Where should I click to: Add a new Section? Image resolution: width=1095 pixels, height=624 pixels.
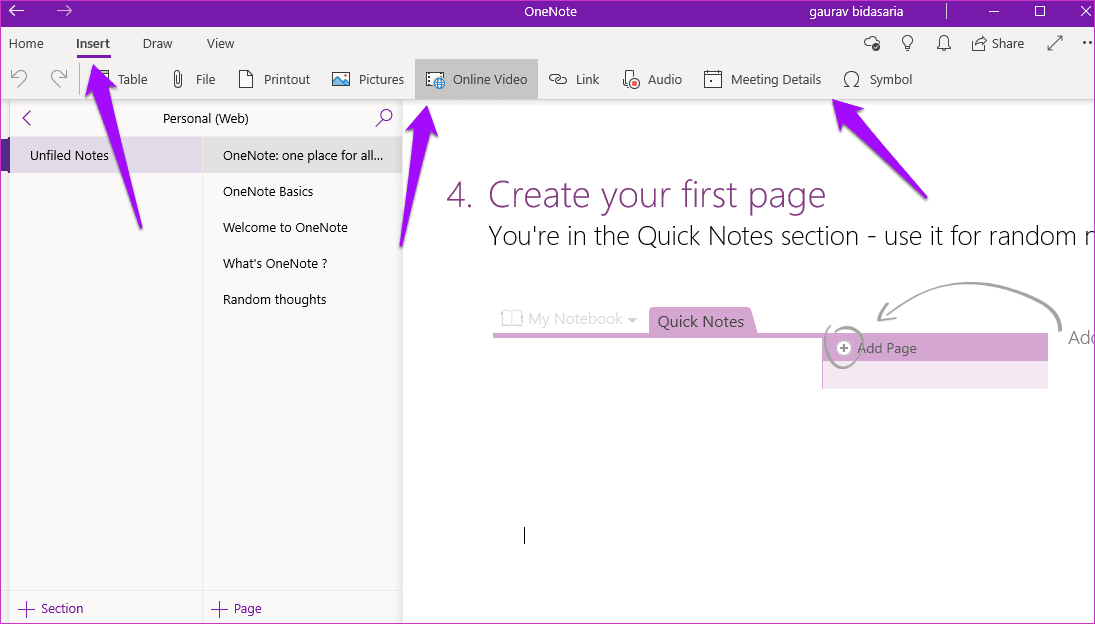[51, 609]
